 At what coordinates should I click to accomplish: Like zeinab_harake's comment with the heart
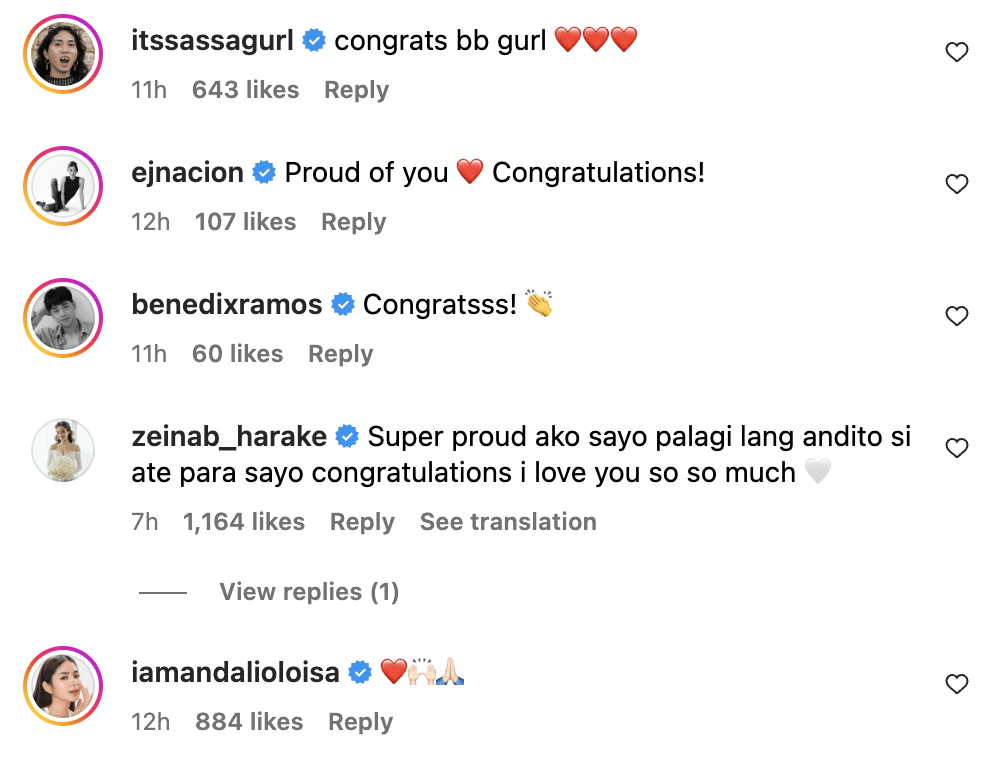point(957,448)
